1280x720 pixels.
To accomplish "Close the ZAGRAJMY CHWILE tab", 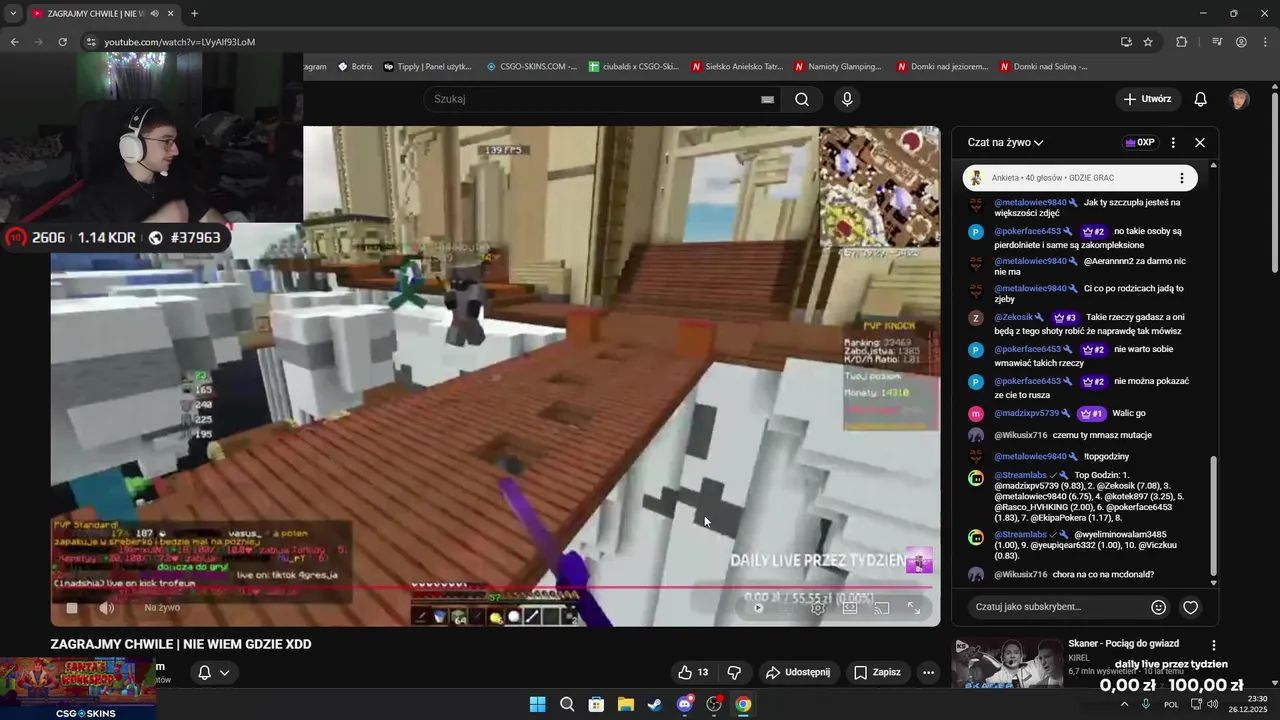I will coord(171,14).
